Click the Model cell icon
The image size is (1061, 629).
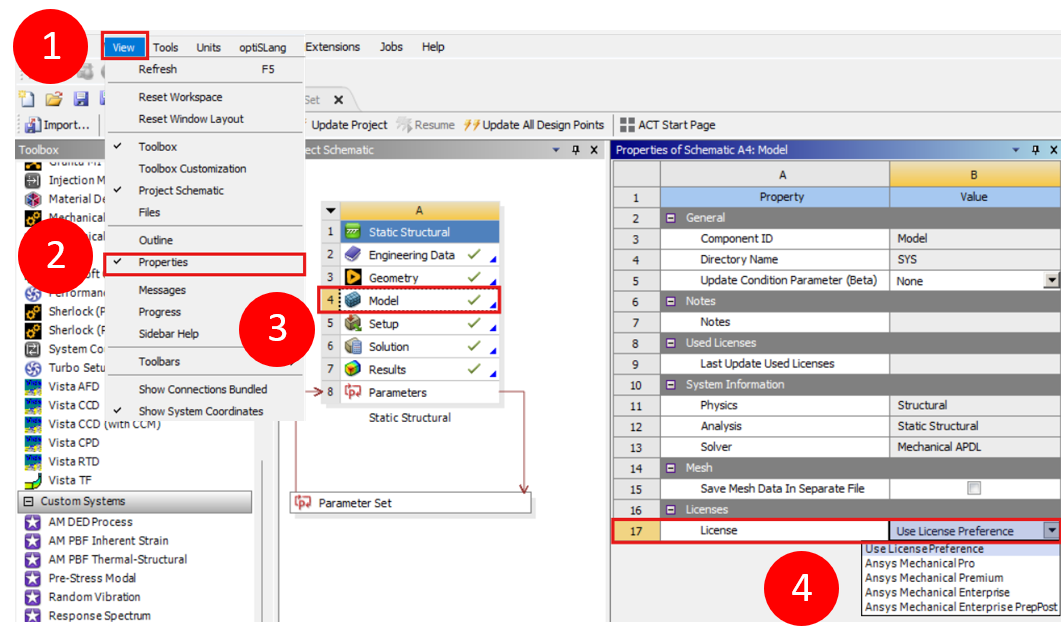tap(353, 300)
